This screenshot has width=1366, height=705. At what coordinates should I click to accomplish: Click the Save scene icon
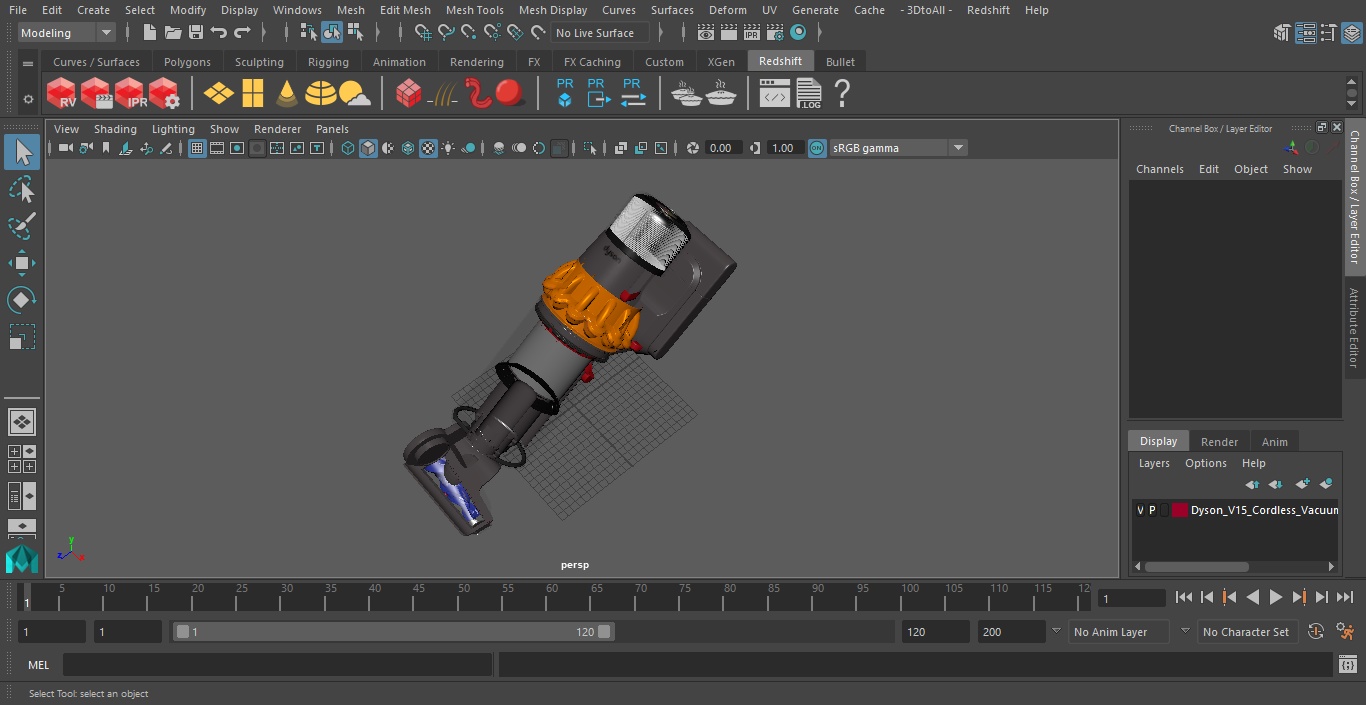(196, 33)
